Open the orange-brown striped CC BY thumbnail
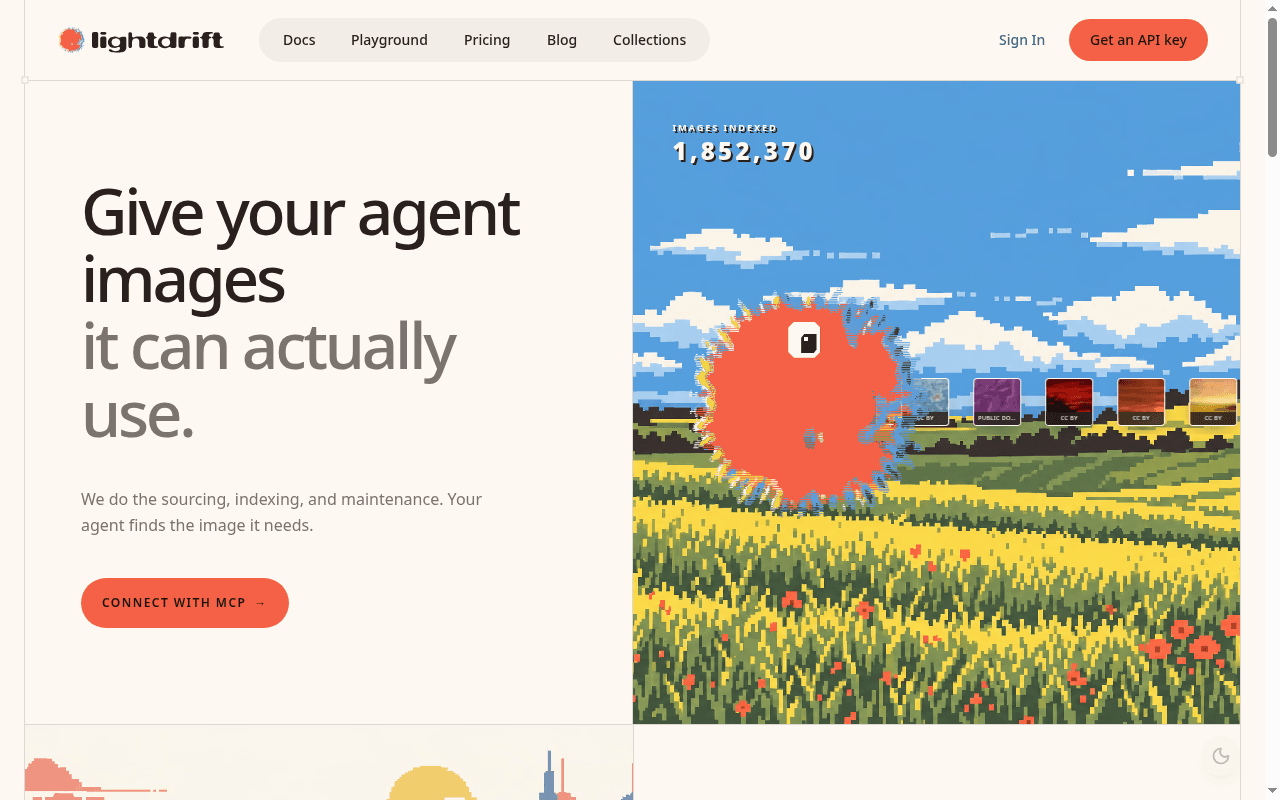Viewport: 1280px width, 800px height. point(1141,402)
